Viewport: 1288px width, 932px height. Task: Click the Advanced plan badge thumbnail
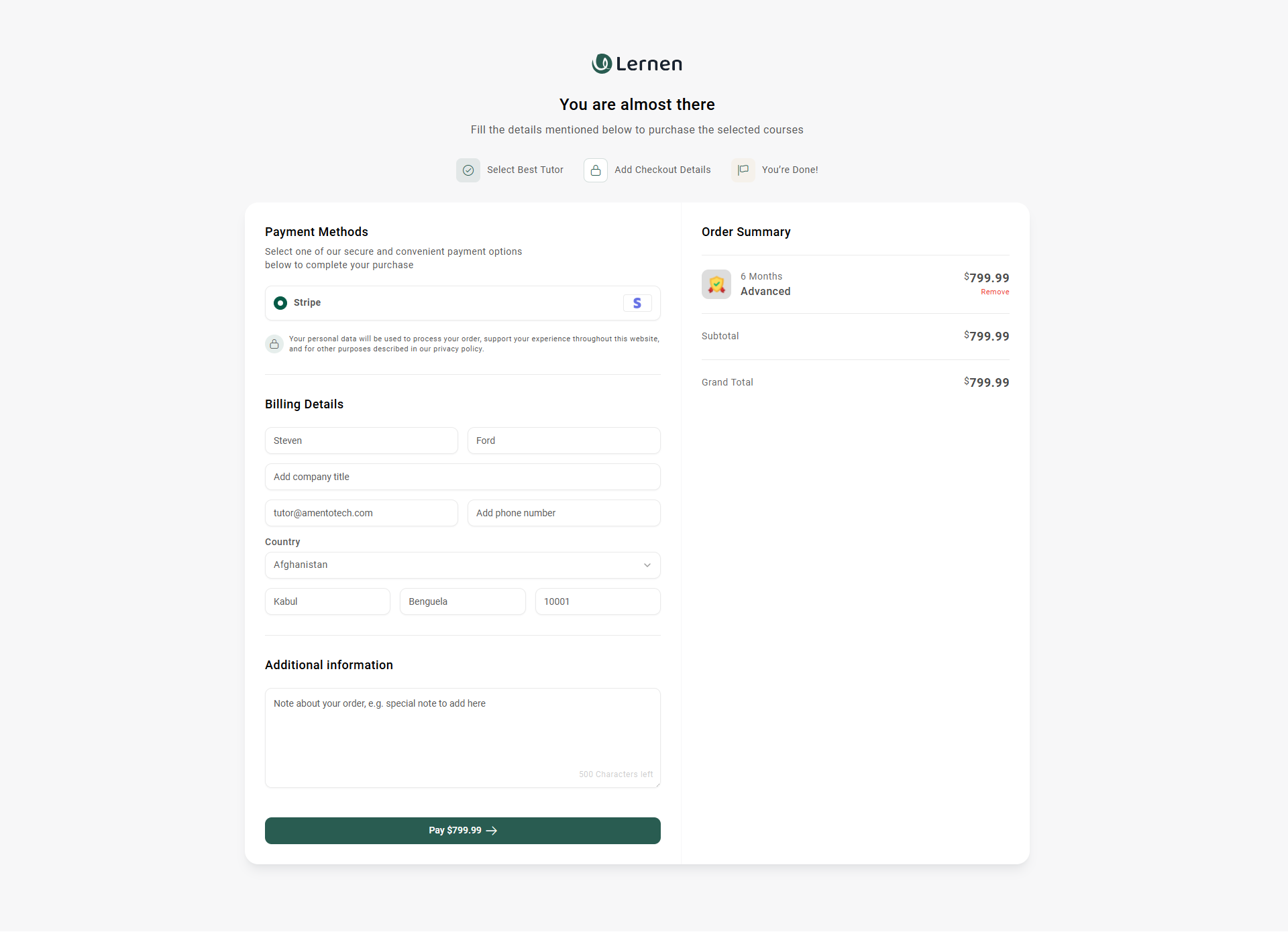pyautogui.click(x=716, y=284)
